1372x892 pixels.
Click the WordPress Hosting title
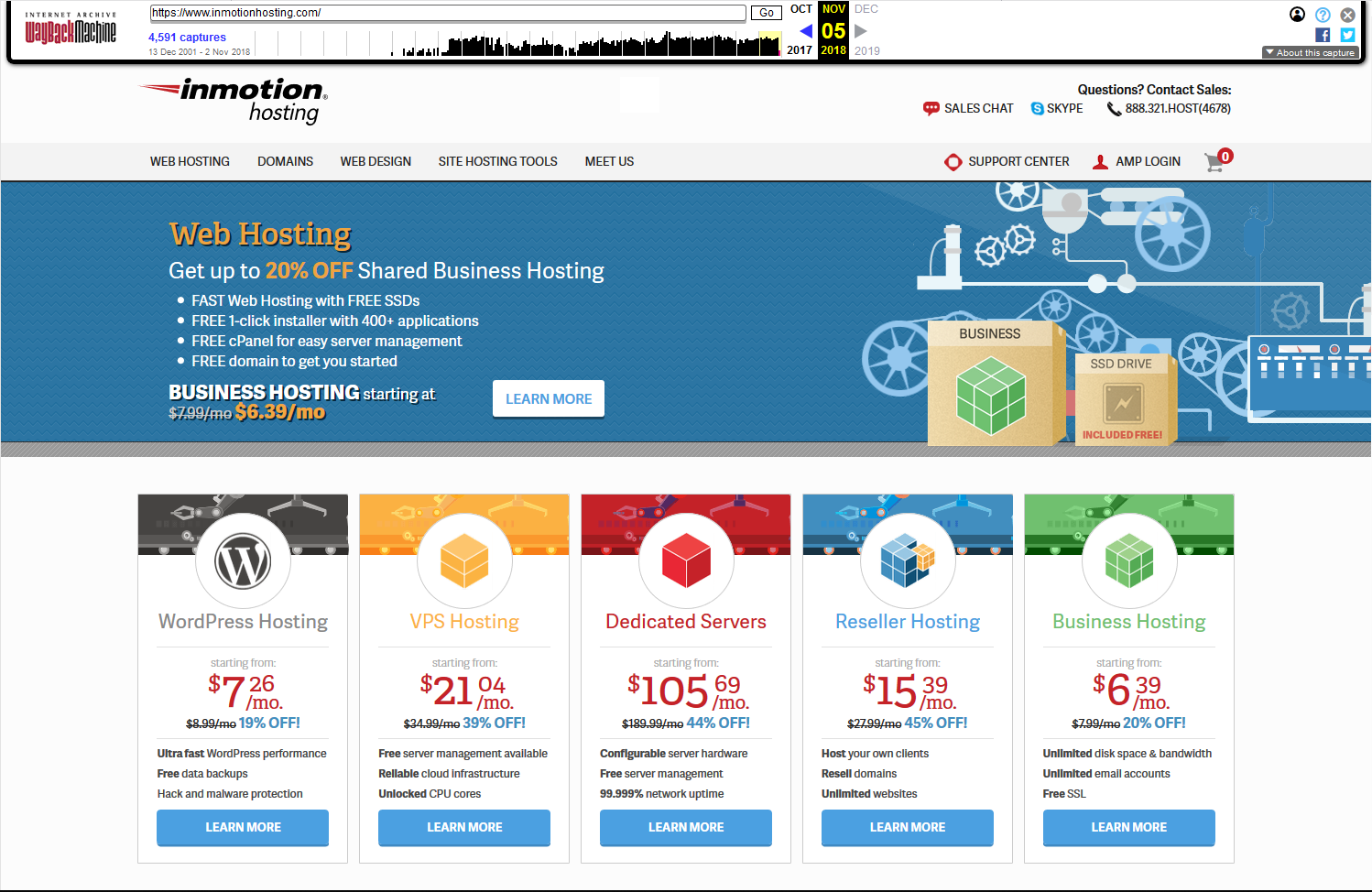pyautogui.click(x=243, y=622)
